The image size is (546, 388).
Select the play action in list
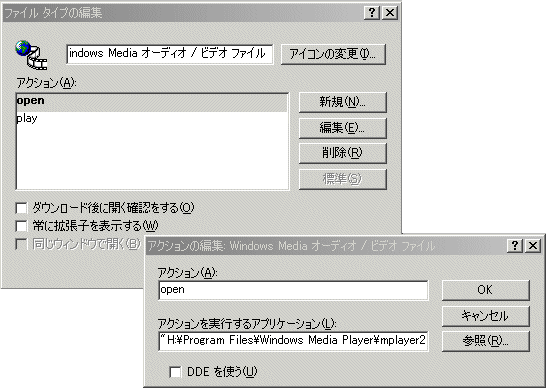(152, 118)
